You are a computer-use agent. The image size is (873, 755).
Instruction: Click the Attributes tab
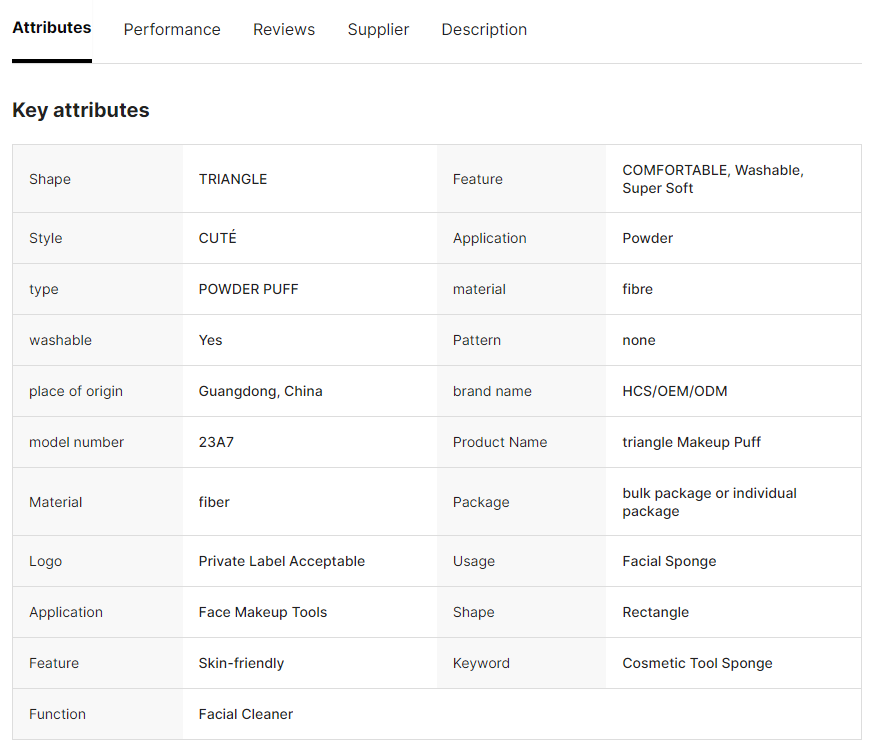click(x=52, y=28)
